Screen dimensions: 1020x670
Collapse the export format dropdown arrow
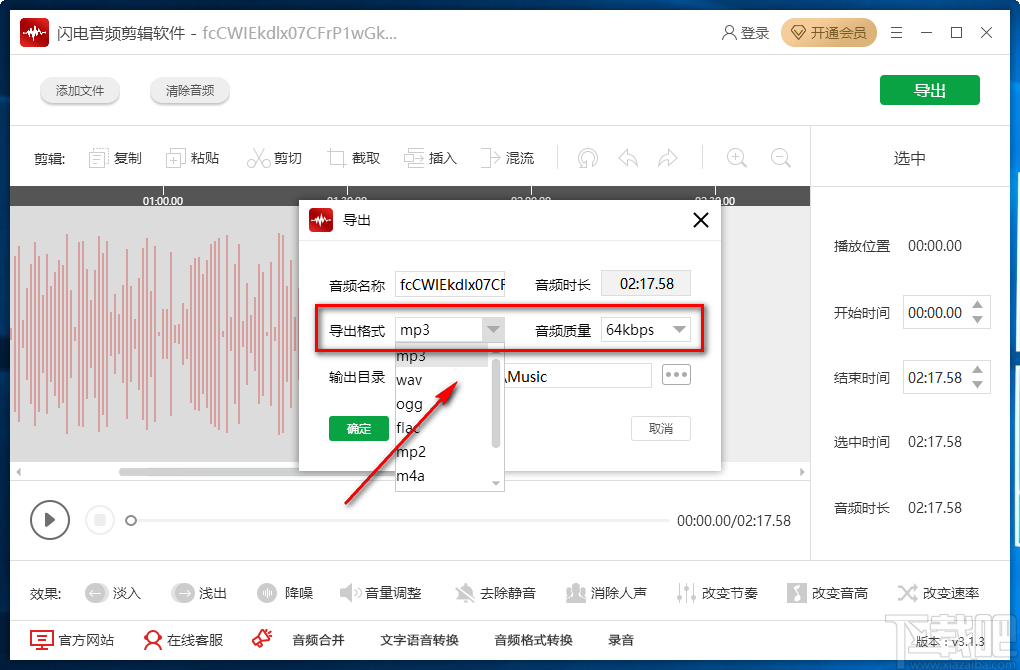[x=494, y=329]
